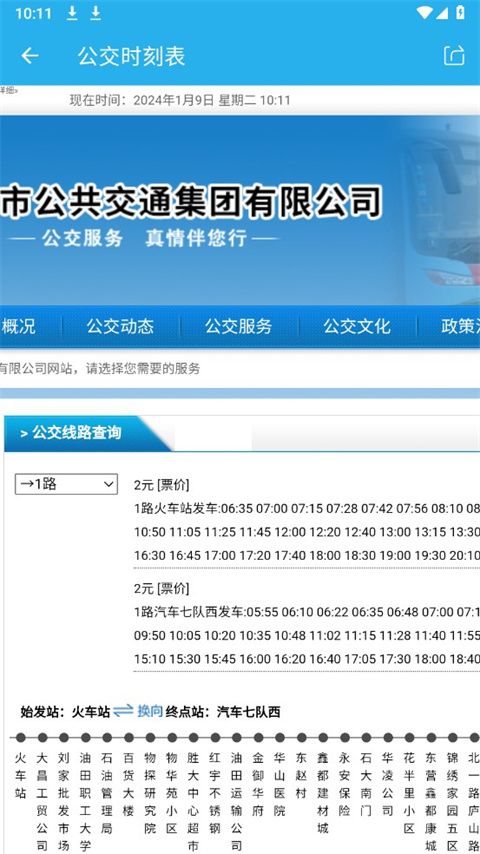Select the 鑫都建材城 stop dot
Screen dimensions: 480x854
323,738
